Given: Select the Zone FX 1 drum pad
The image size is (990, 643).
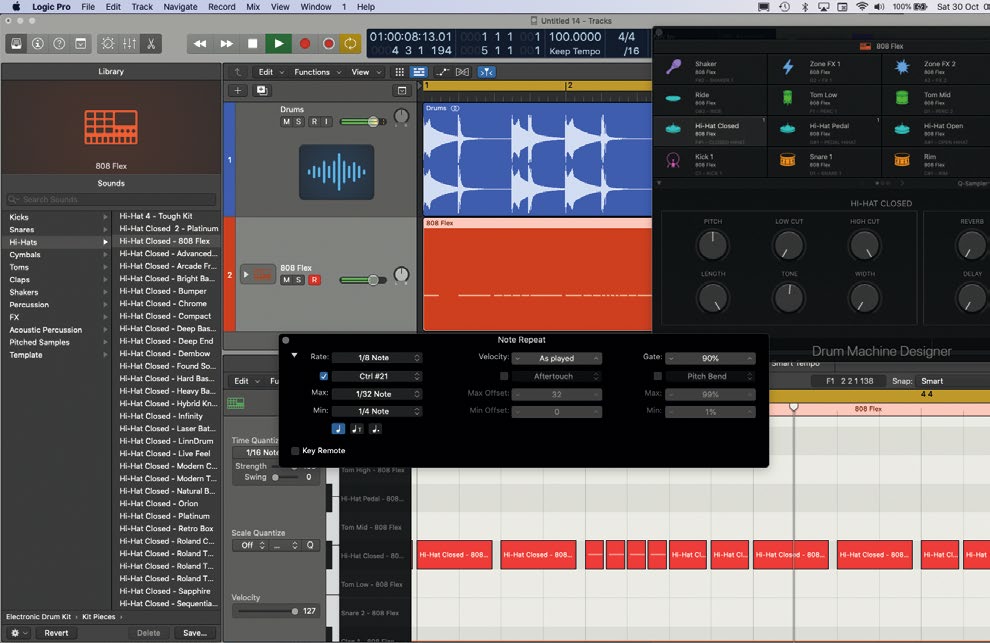Looking at the screenshot, I should point(824,69).
